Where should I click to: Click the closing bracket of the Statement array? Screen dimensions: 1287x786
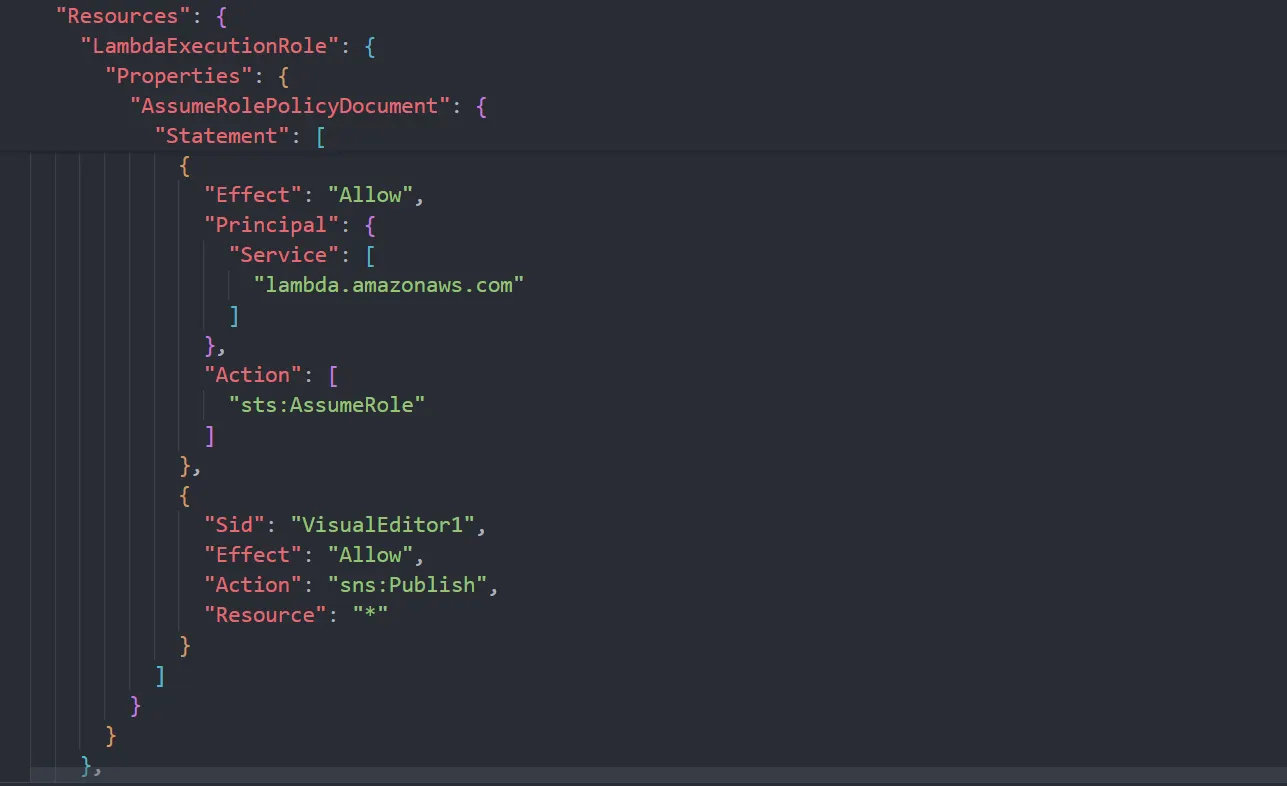coord(160,675)
